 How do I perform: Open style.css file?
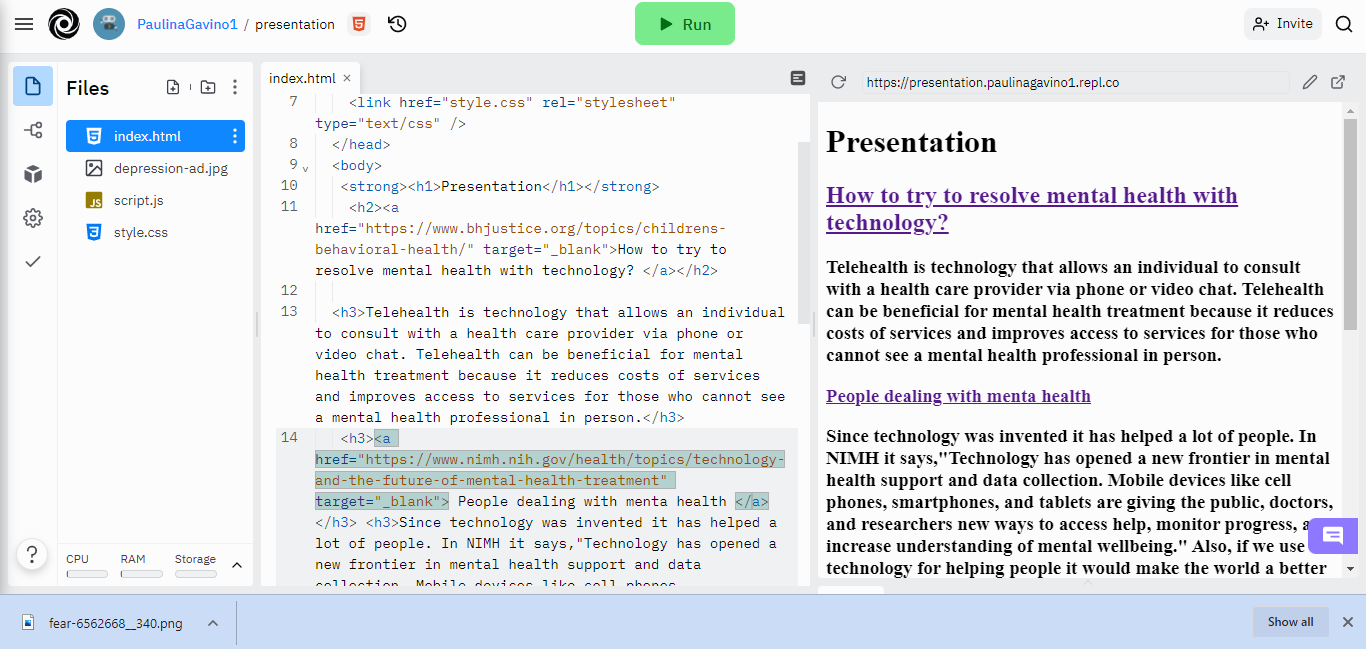click(x=155, y=232)
